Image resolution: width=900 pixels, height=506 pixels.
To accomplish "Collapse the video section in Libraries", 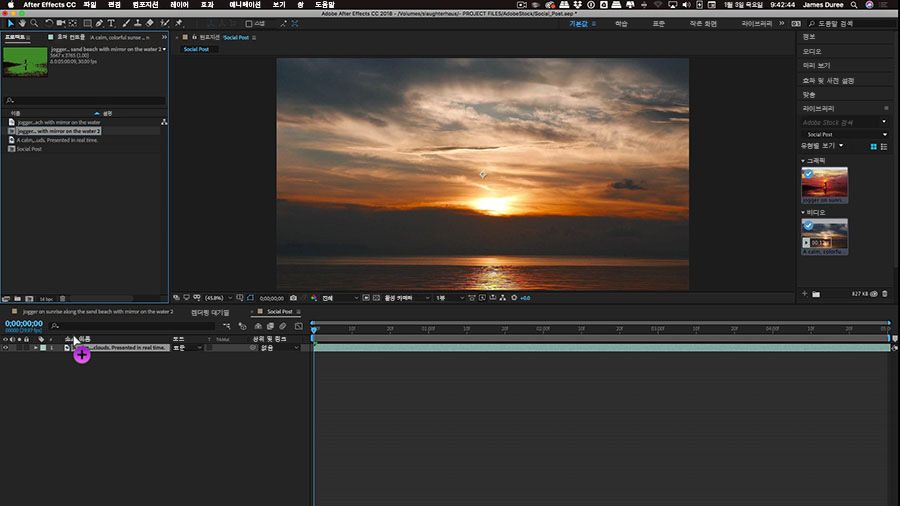I will pyautogui.click(x=803, y=212).
